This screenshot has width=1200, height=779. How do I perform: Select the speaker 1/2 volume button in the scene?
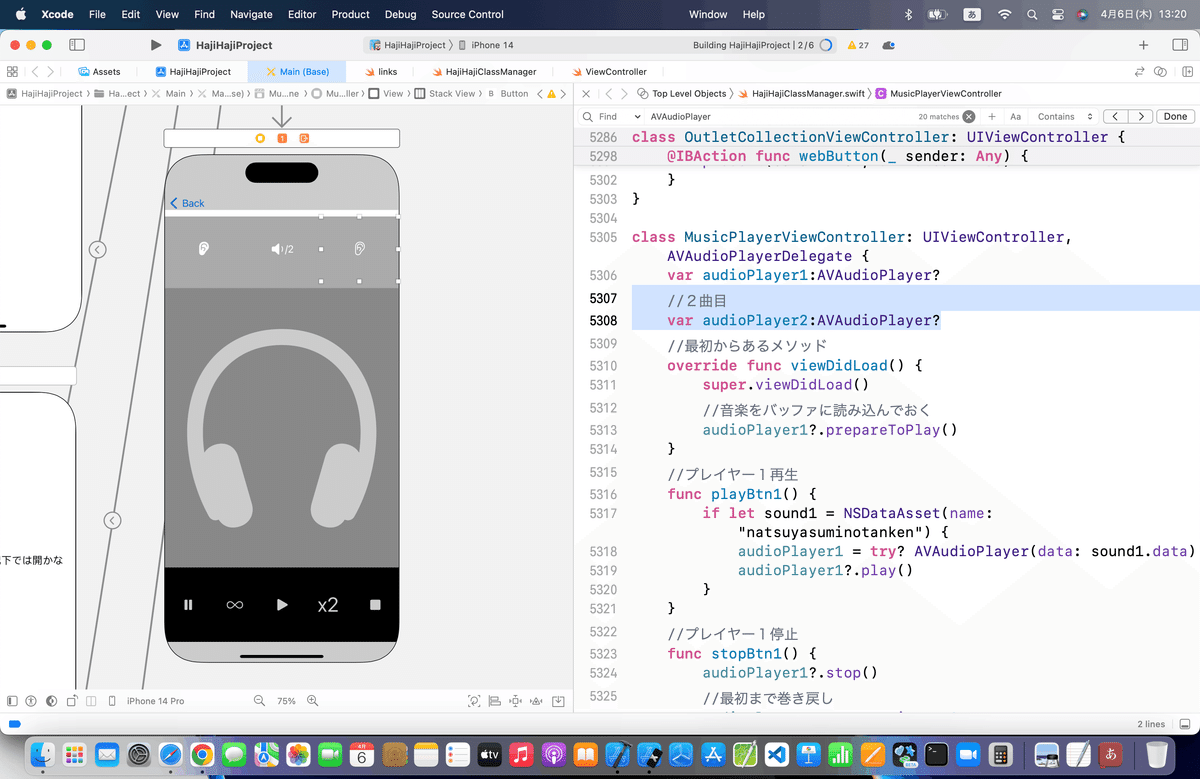(282, 249)
